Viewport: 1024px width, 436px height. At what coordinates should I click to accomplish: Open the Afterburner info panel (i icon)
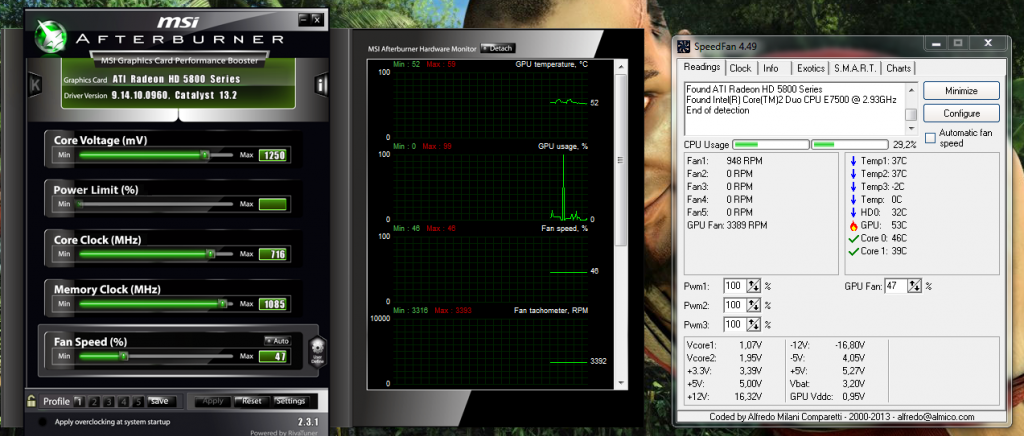click(x=322, y=85)
